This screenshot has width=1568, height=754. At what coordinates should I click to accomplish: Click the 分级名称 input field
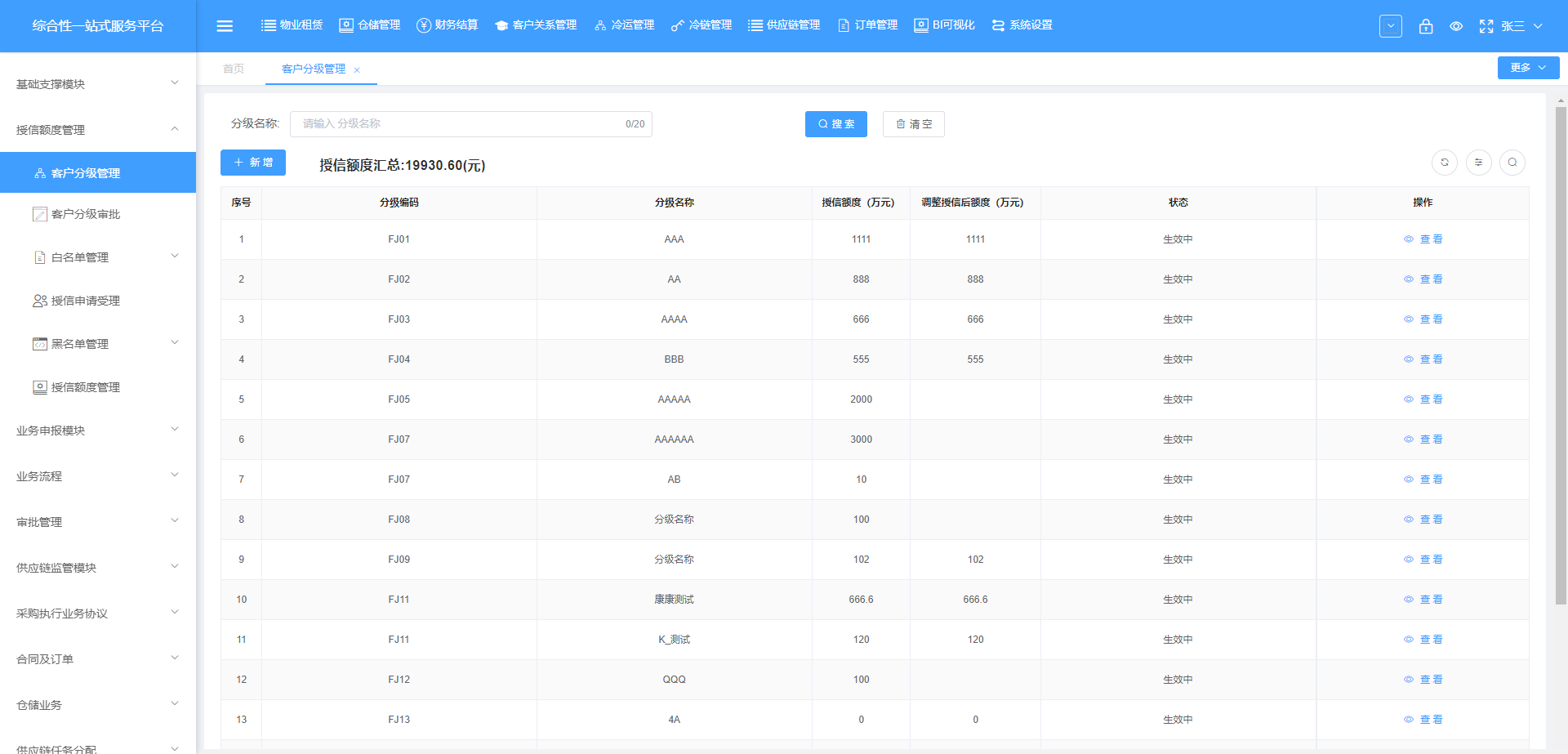pos(471,124)
